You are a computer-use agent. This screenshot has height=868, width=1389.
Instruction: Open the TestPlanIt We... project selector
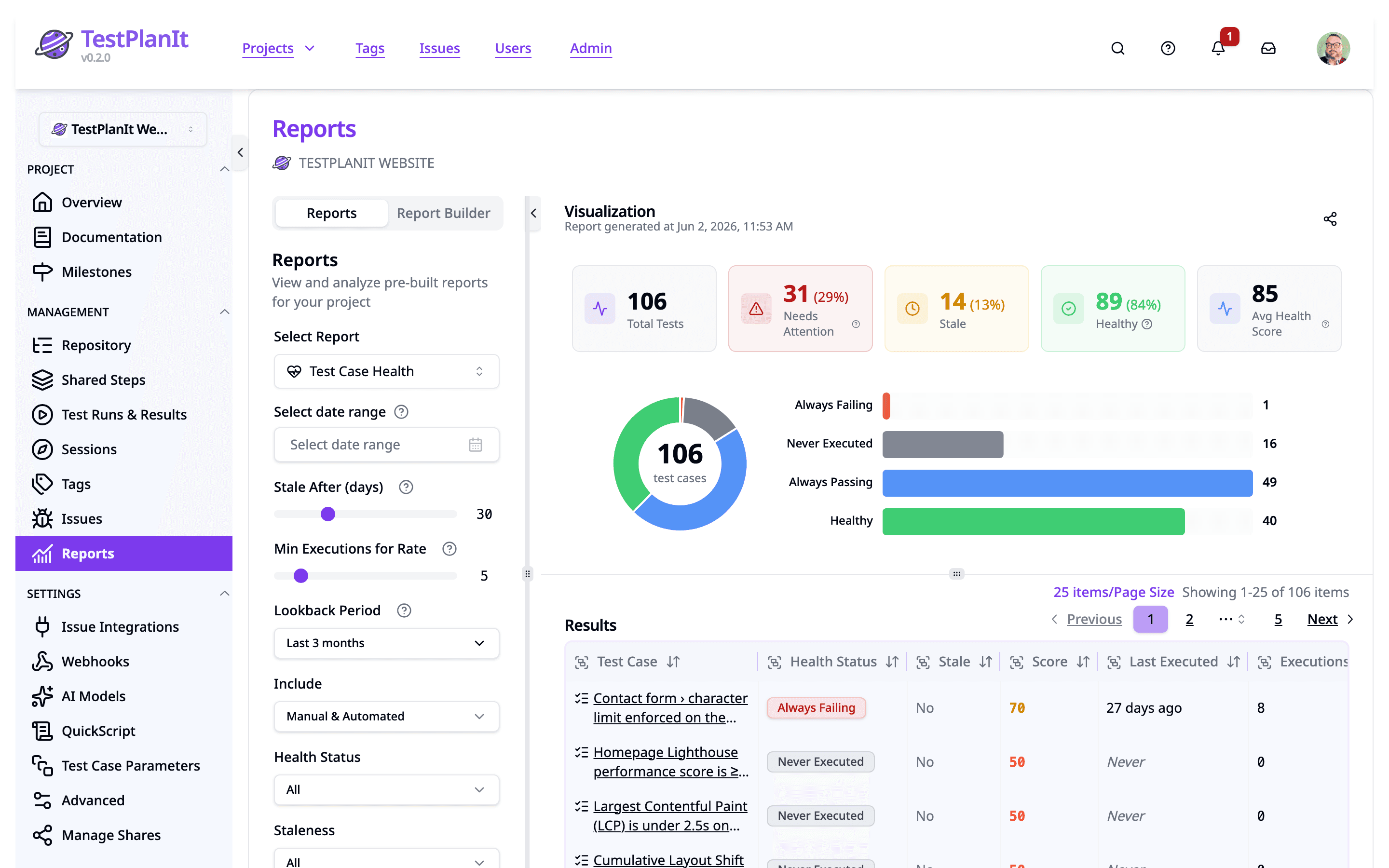[123, 129]
